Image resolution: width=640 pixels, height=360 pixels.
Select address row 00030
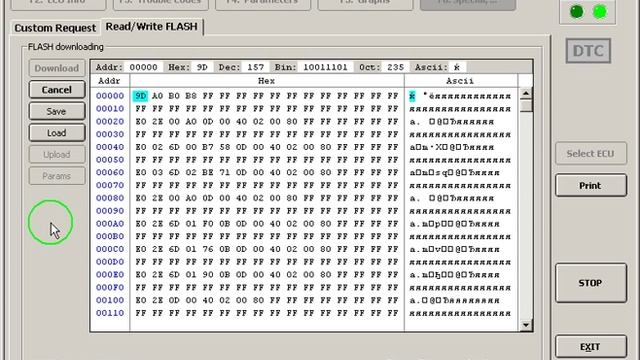(110, 134)
